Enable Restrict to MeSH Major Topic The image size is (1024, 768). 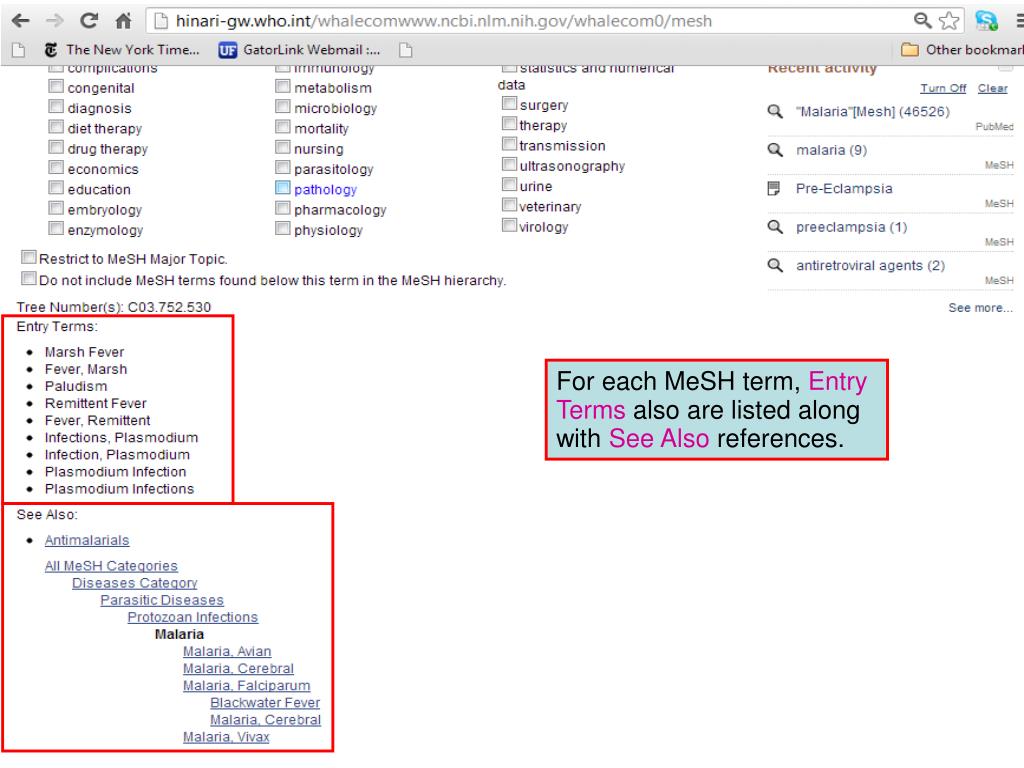(29, 257)
